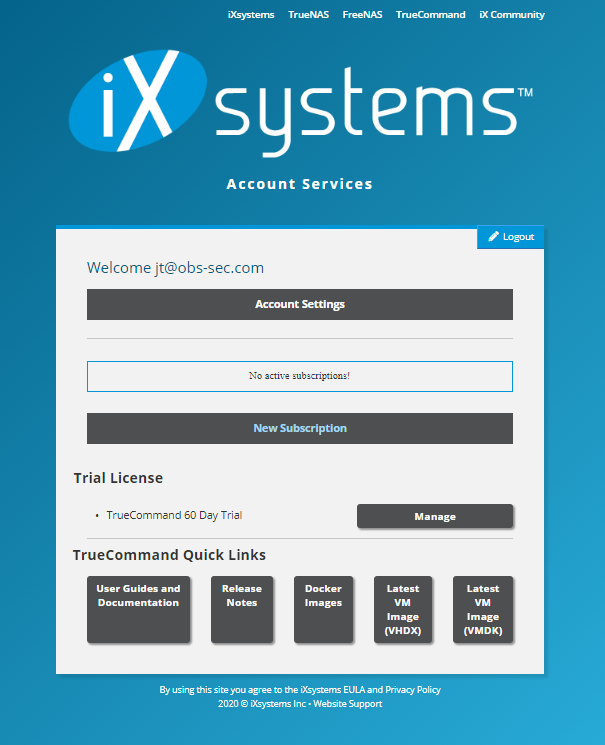Select the TrueCommand 60 Day Trial entry

pyautogui.click(x=174, y=516)
